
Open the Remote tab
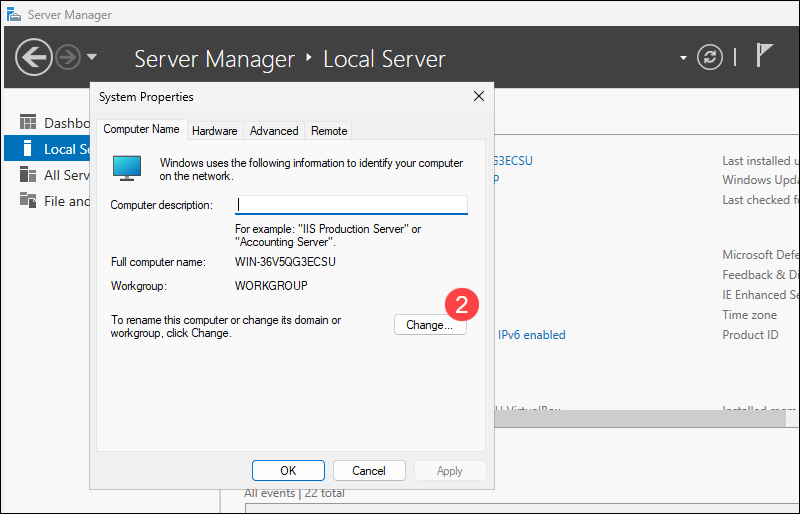[329, 131]
